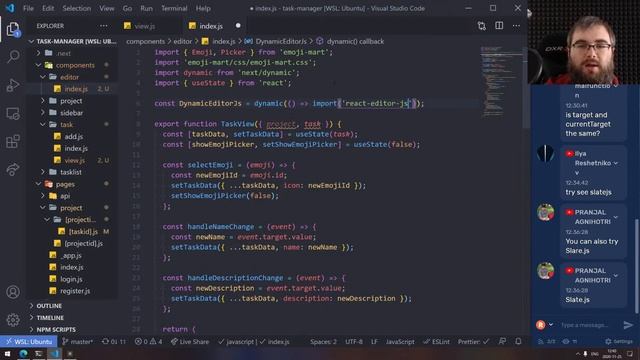
Task: Click the master branch indicator
Action: pyautogui.click(x=78, y=342)
